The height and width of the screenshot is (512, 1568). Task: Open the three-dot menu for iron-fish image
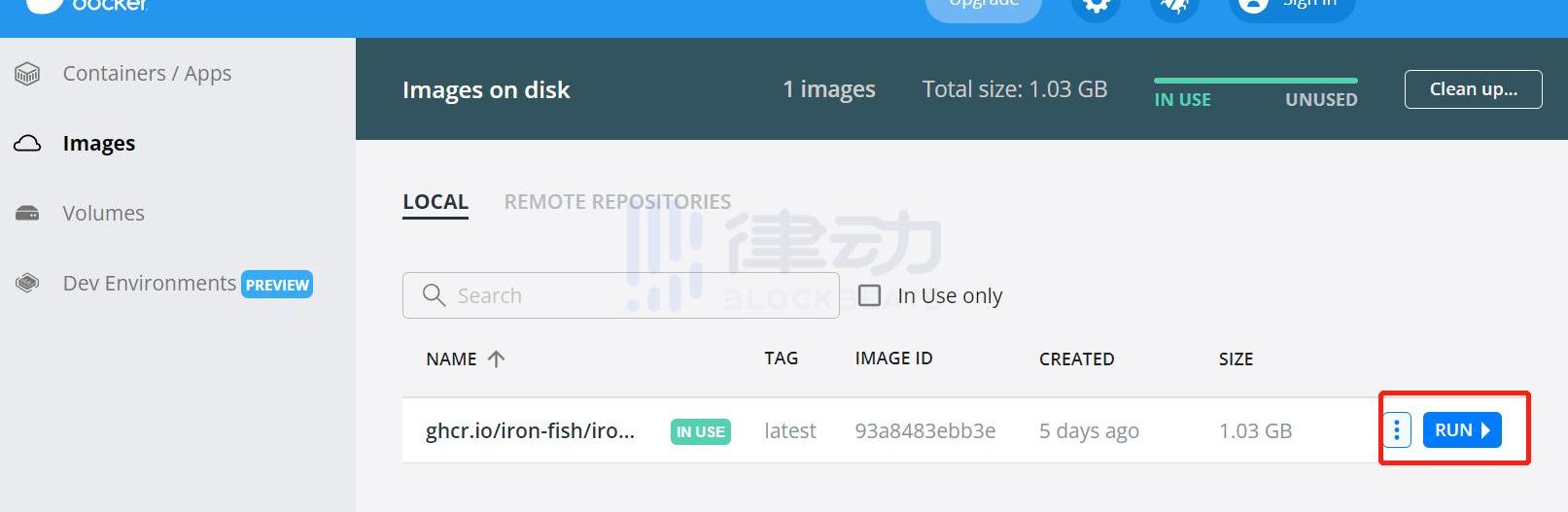1397,430
